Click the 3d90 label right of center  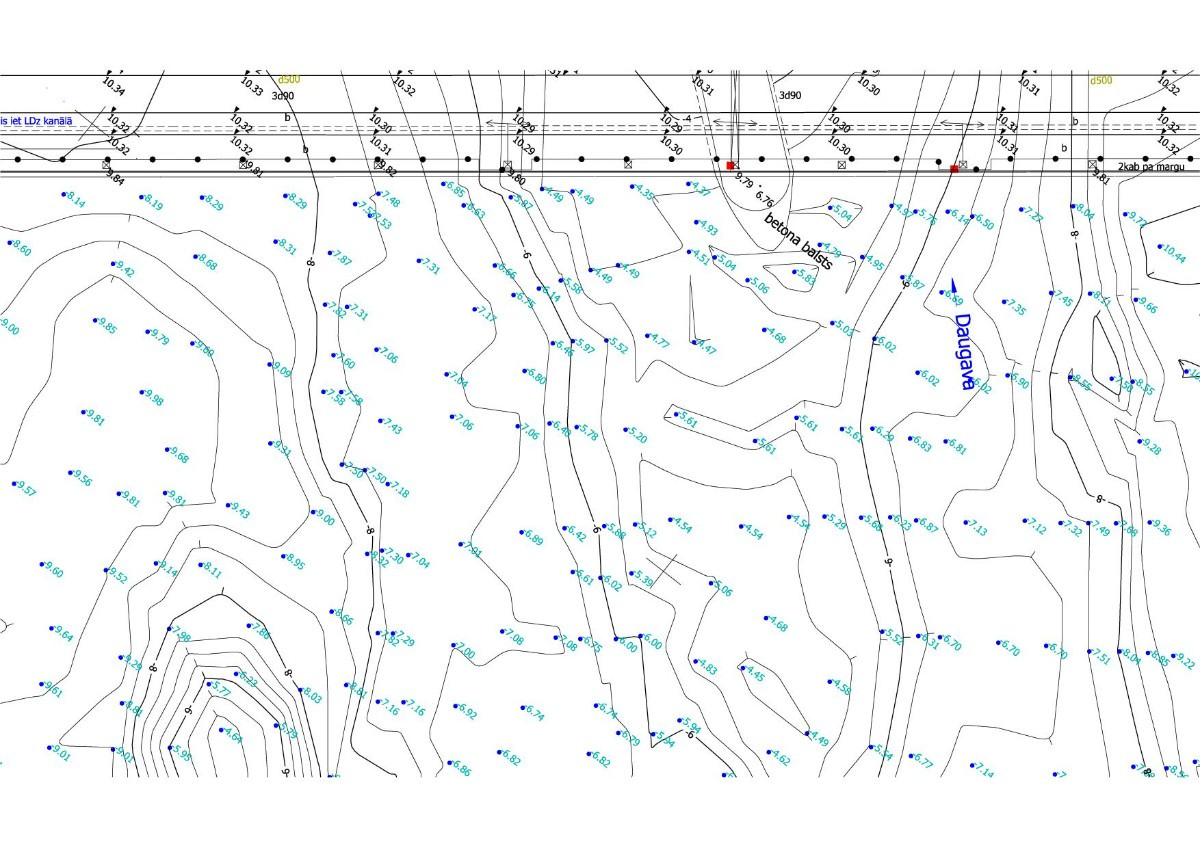coord(790,95)
